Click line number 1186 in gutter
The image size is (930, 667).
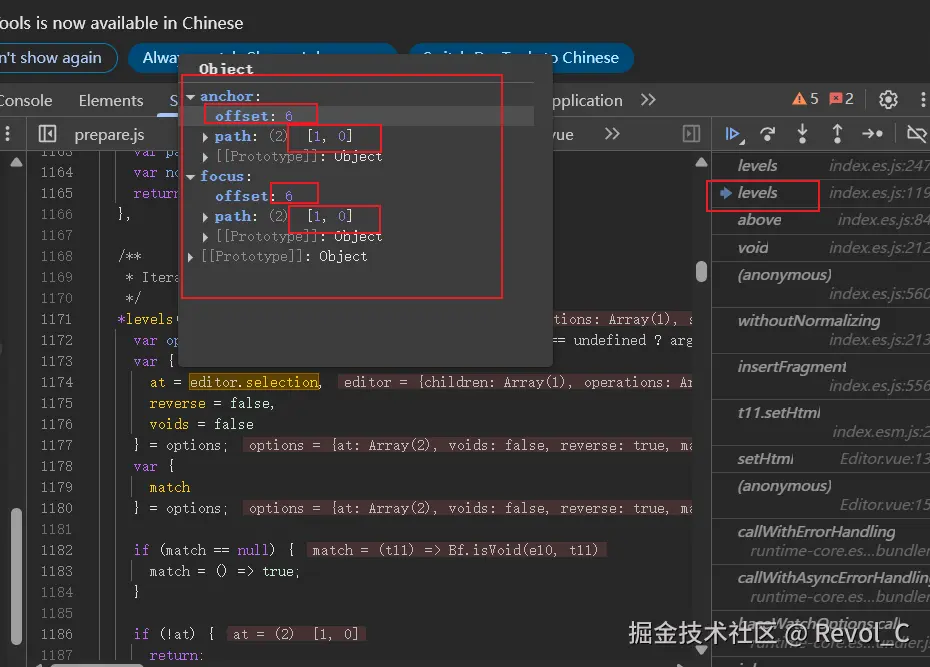tap(56, 634)
